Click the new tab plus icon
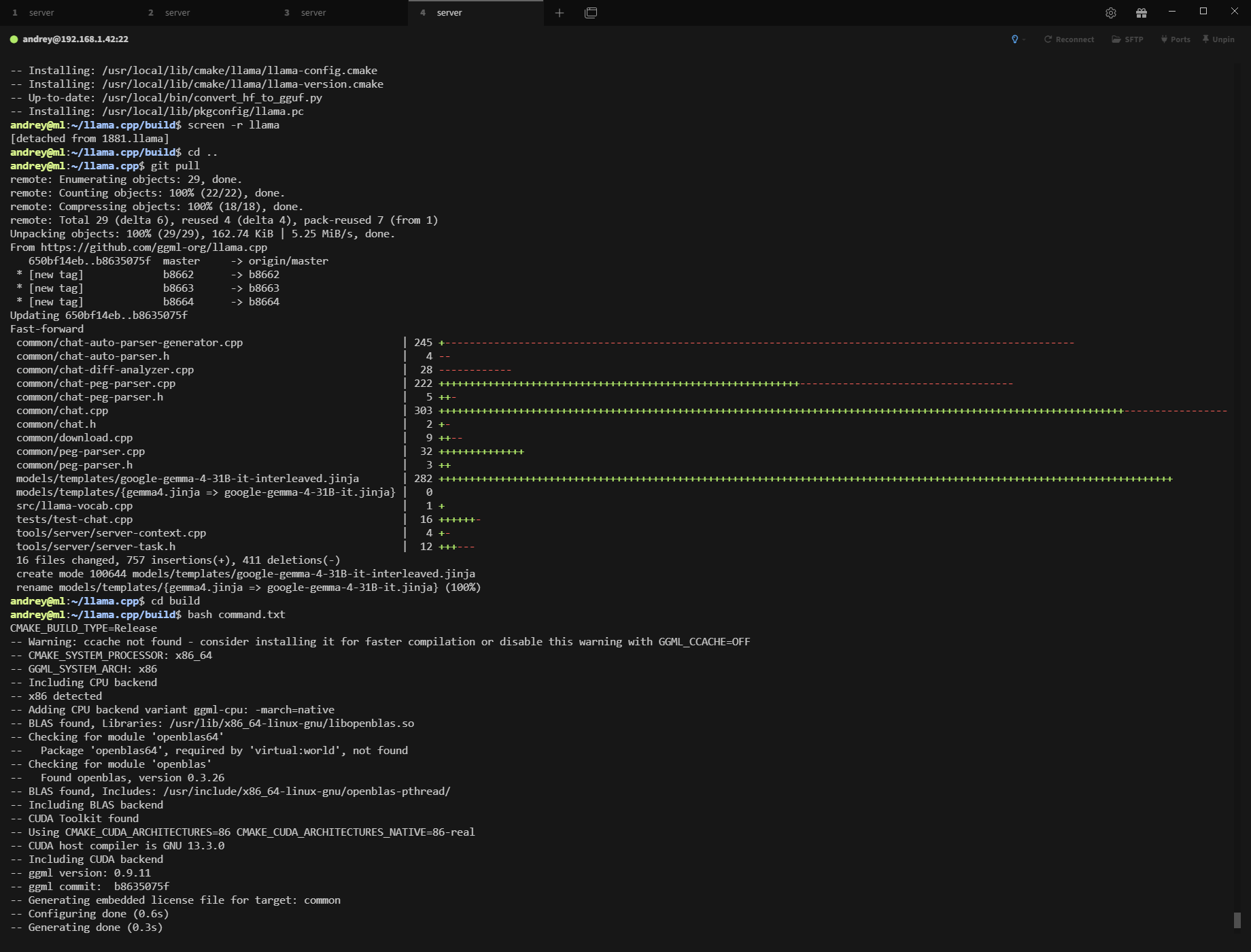Viewport: 1251px width, 952px height. 560,13
